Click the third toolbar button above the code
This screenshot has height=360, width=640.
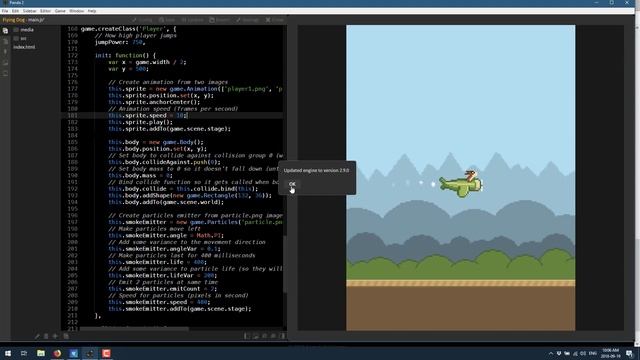[192, 20]
